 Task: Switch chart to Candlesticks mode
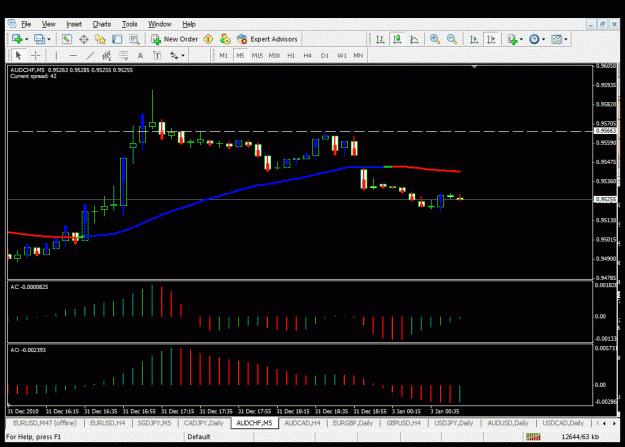click(x=397, y=39)
